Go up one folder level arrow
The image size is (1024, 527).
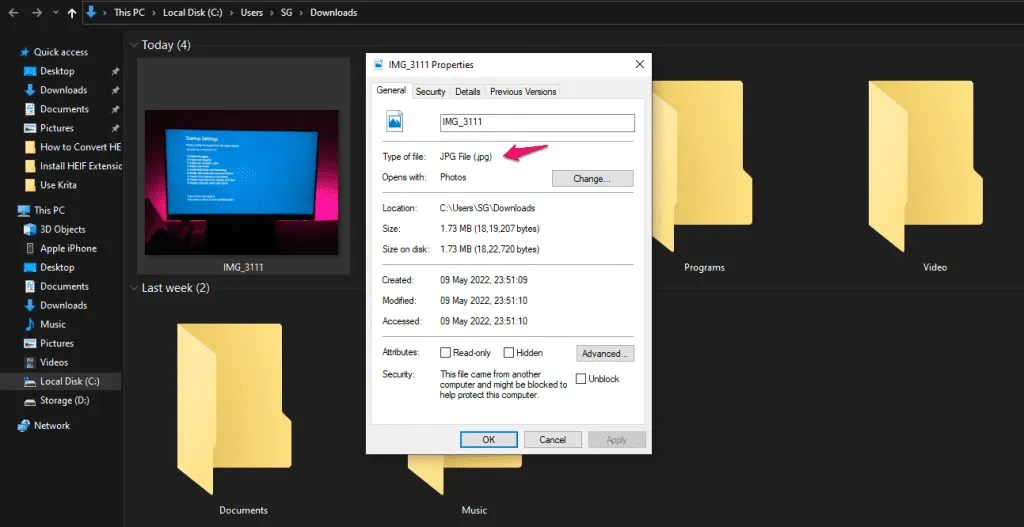click(x=72, y=12)
